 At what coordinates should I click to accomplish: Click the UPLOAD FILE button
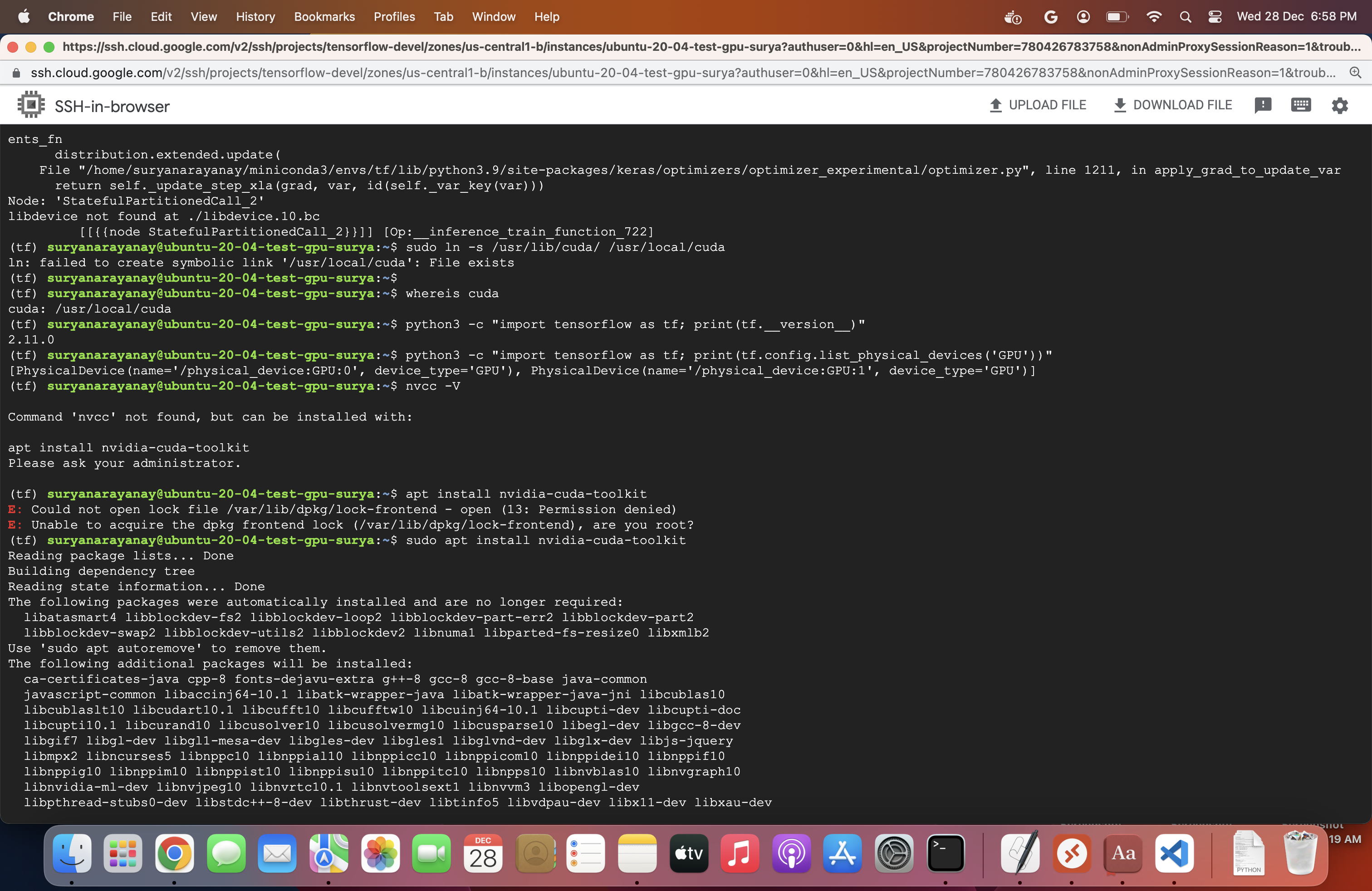tap(1037, 105)
